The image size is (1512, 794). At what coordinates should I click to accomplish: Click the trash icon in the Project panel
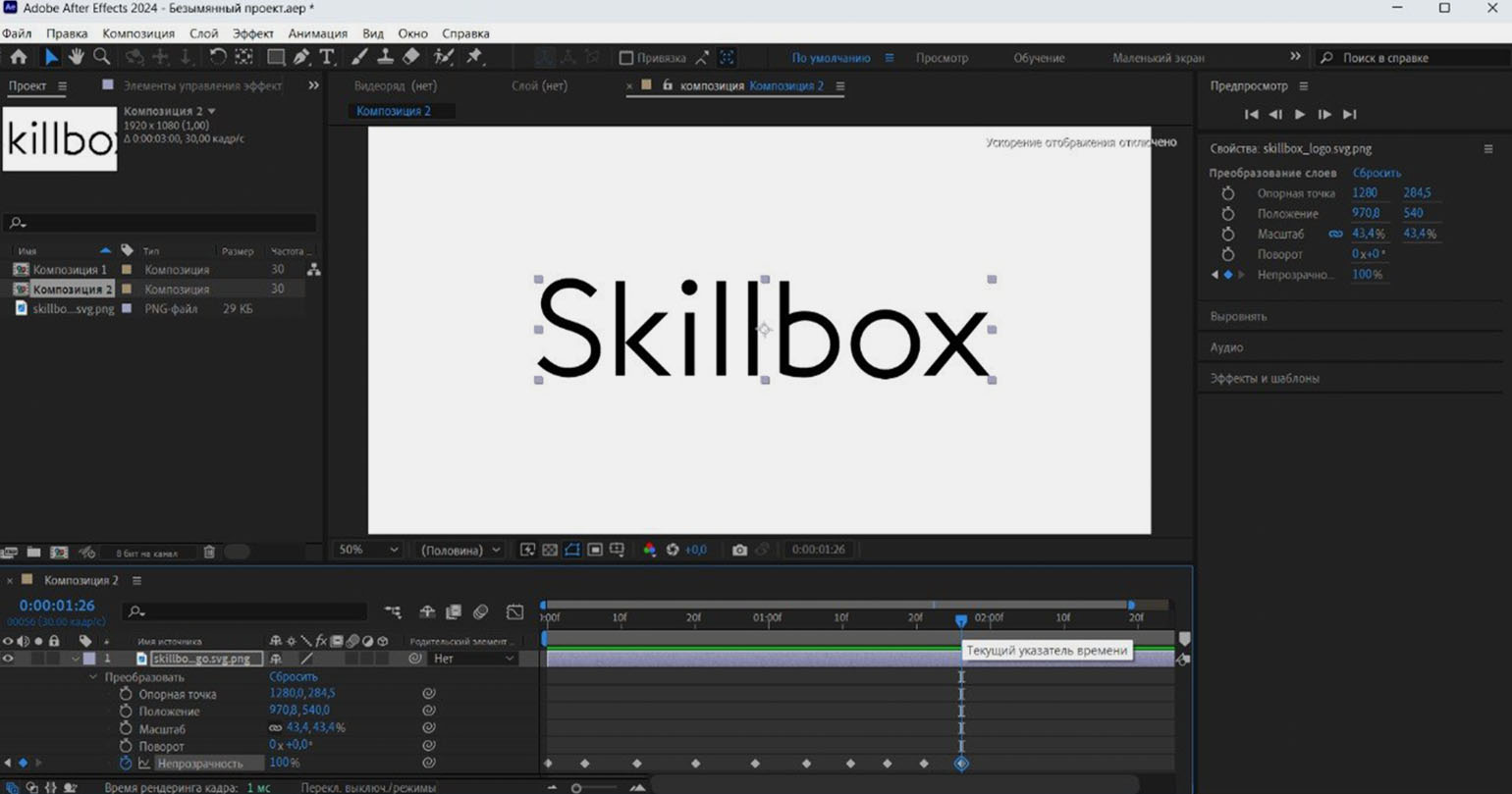point(209,553)
